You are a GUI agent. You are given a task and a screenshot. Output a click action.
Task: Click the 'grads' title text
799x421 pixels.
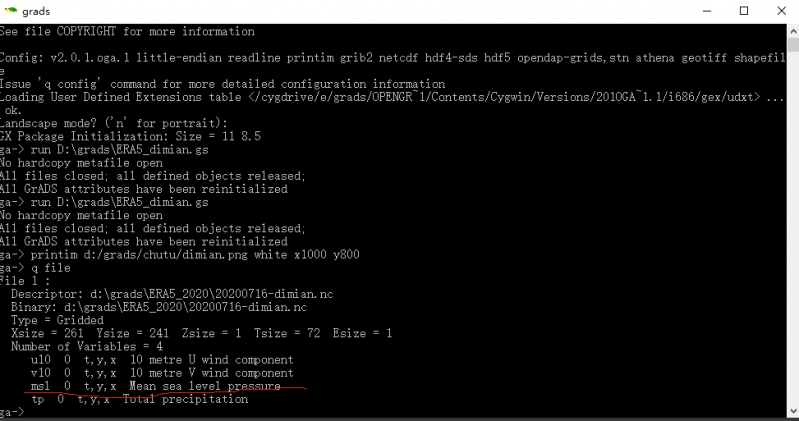[36, 11]
